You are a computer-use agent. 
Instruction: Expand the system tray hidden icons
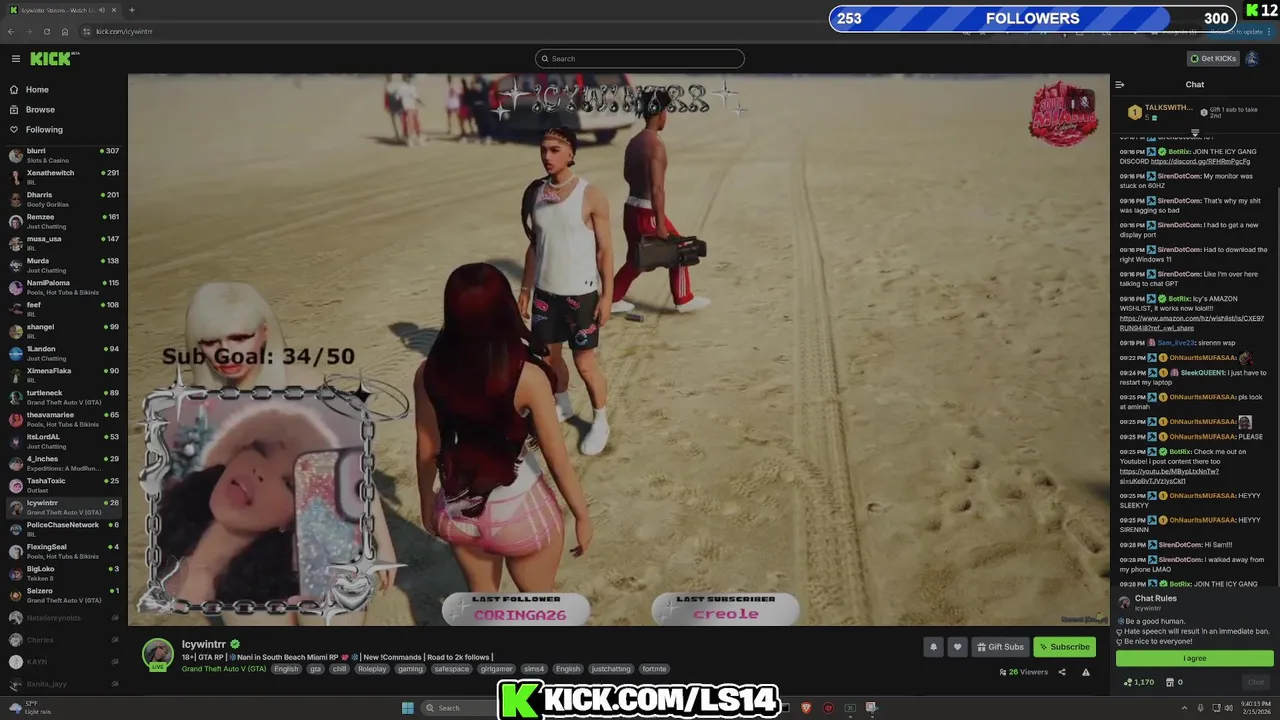pyautogui.click(x=1183, y=708)
